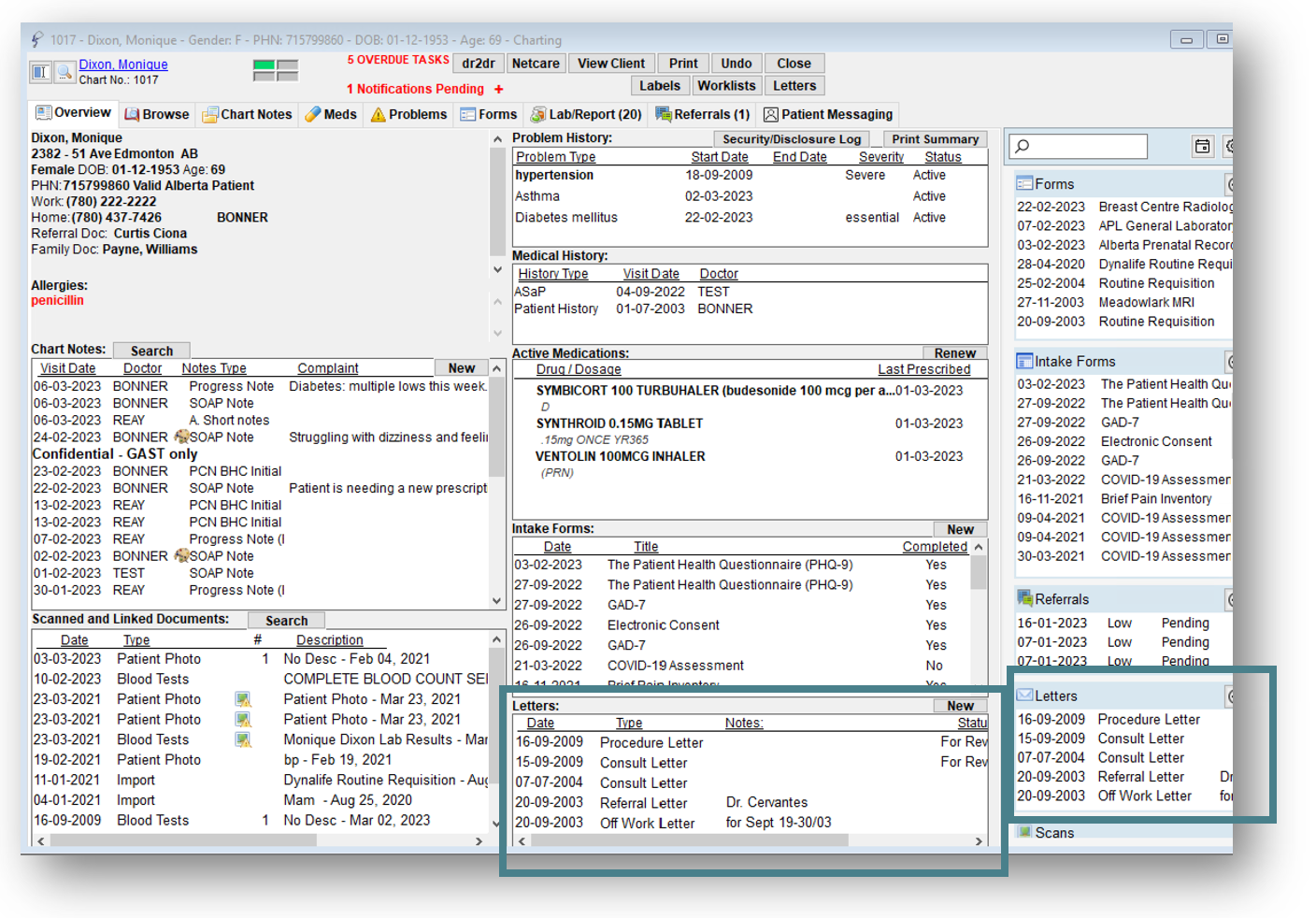Click the Forms panel icon in sidebar
1316x918 pixels.
point(1024,184)
